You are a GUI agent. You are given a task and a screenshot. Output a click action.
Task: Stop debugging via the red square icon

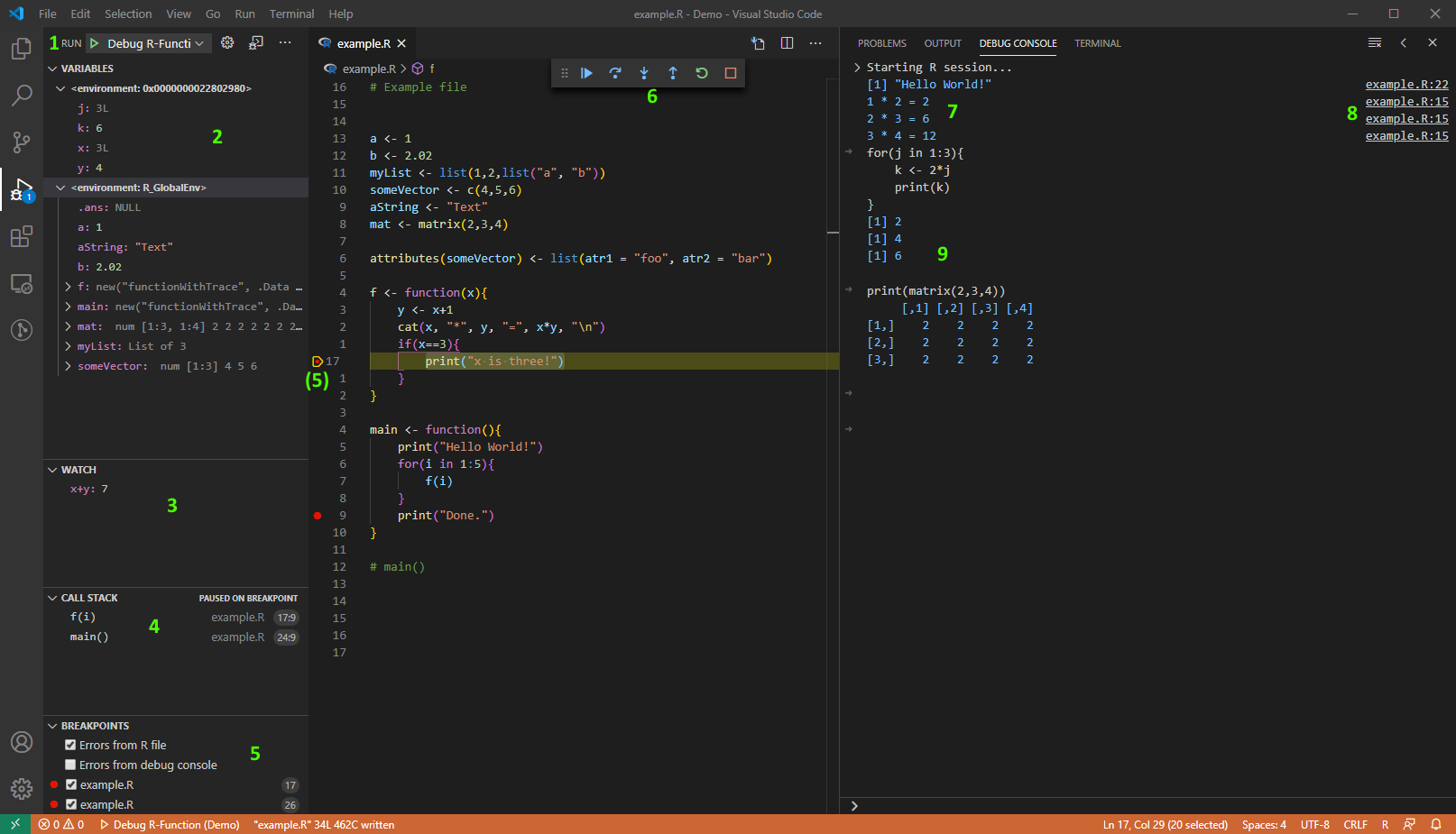pos(731,73)
